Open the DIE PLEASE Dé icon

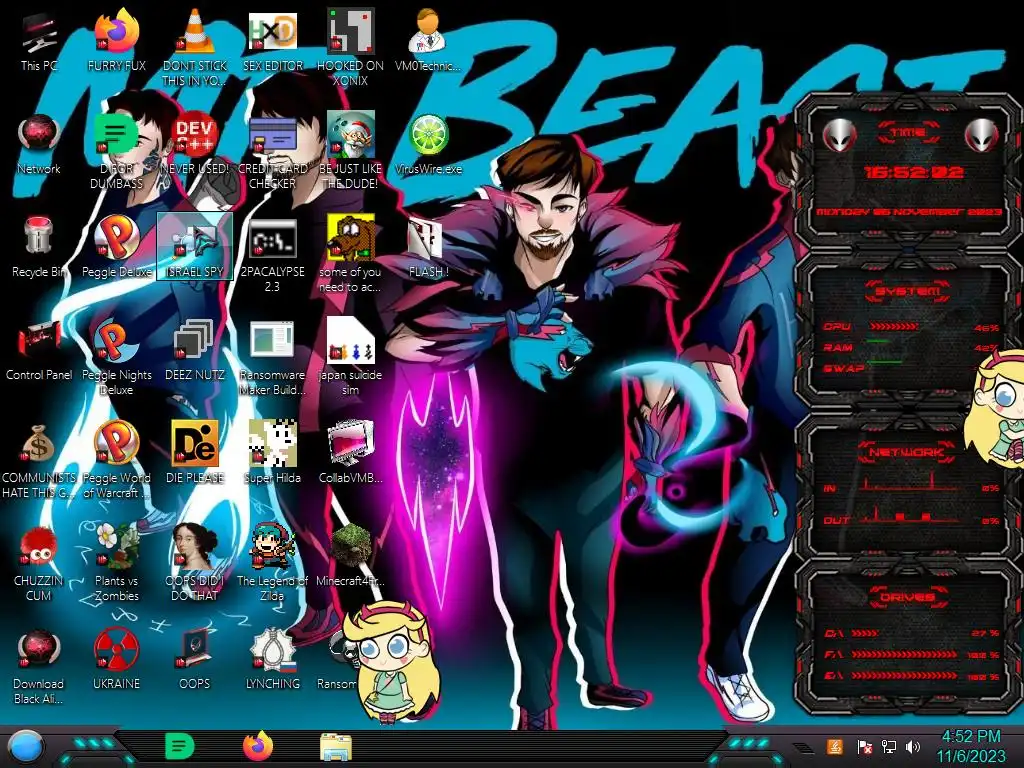pyautogui.click(x=195, y=453)
